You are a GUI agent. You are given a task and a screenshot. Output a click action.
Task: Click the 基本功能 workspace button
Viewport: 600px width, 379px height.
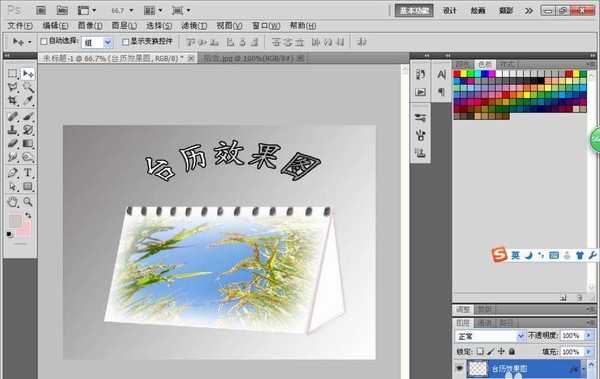pos(414,11)
